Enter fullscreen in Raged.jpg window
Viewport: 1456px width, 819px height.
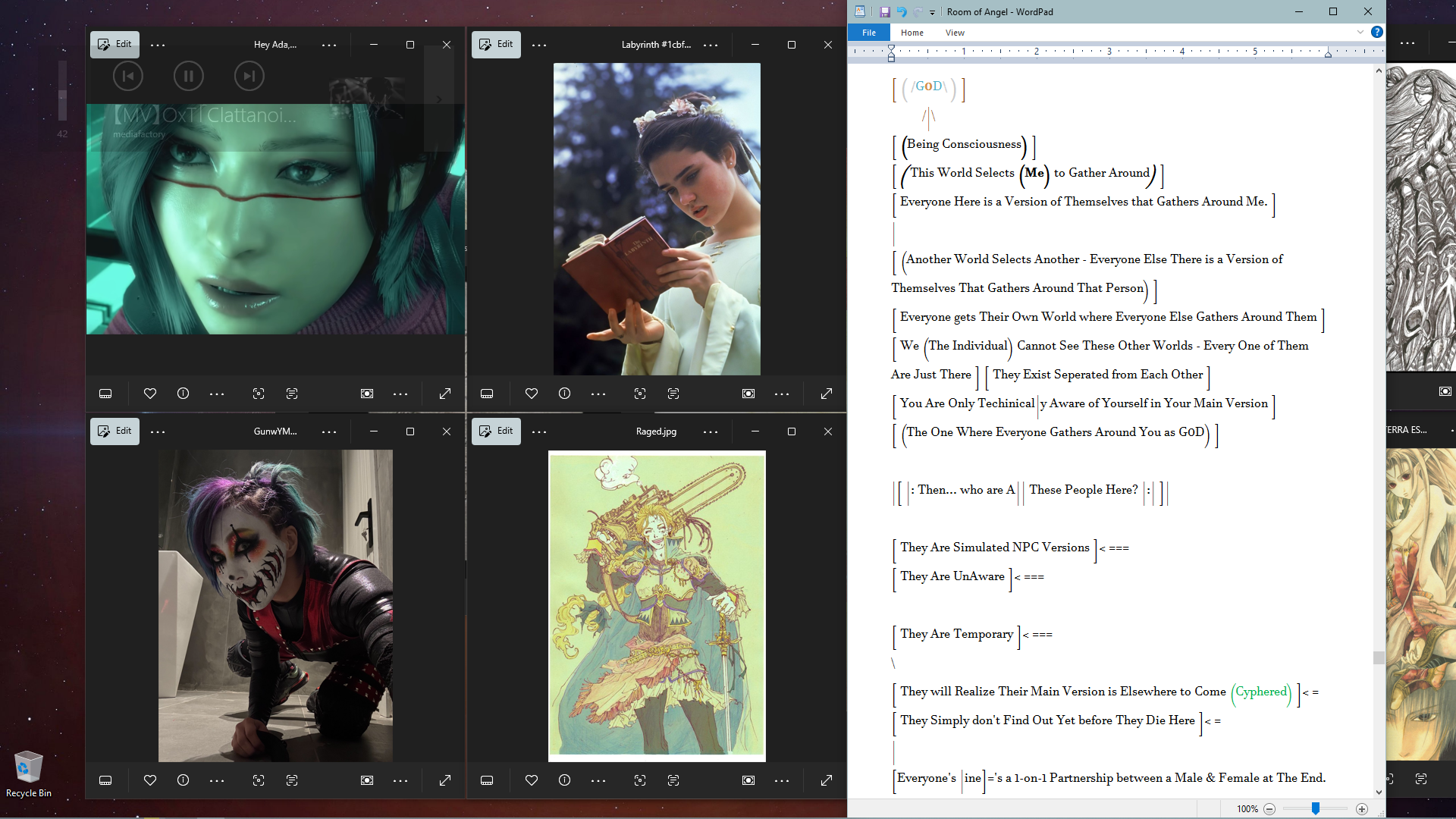(827, 780)
